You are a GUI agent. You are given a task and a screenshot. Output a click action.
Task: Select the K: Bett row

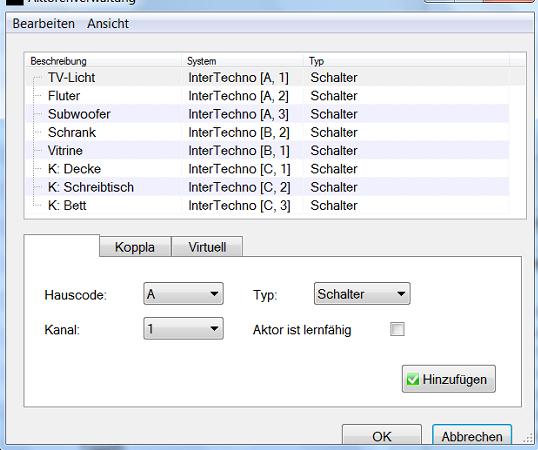point(267,205)
